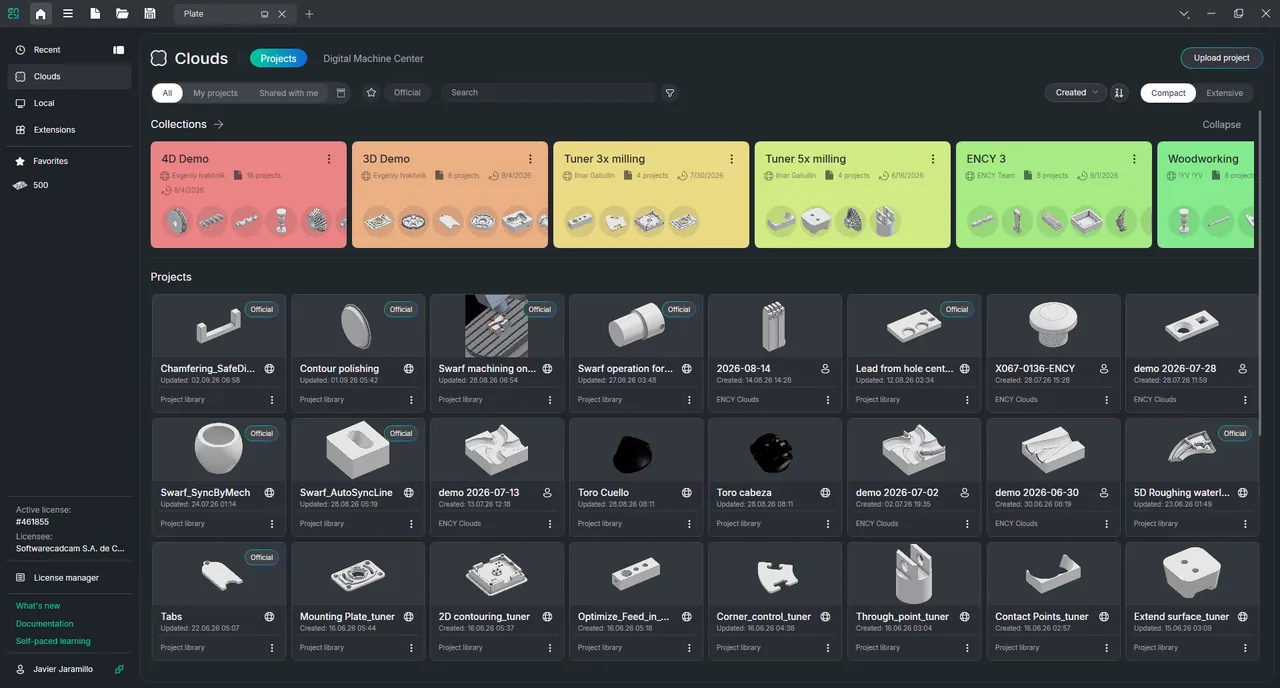Open the Created sort dropdown
Image resolution: width=1280 pixels, height=688 pixels.
coord(1075,93)
